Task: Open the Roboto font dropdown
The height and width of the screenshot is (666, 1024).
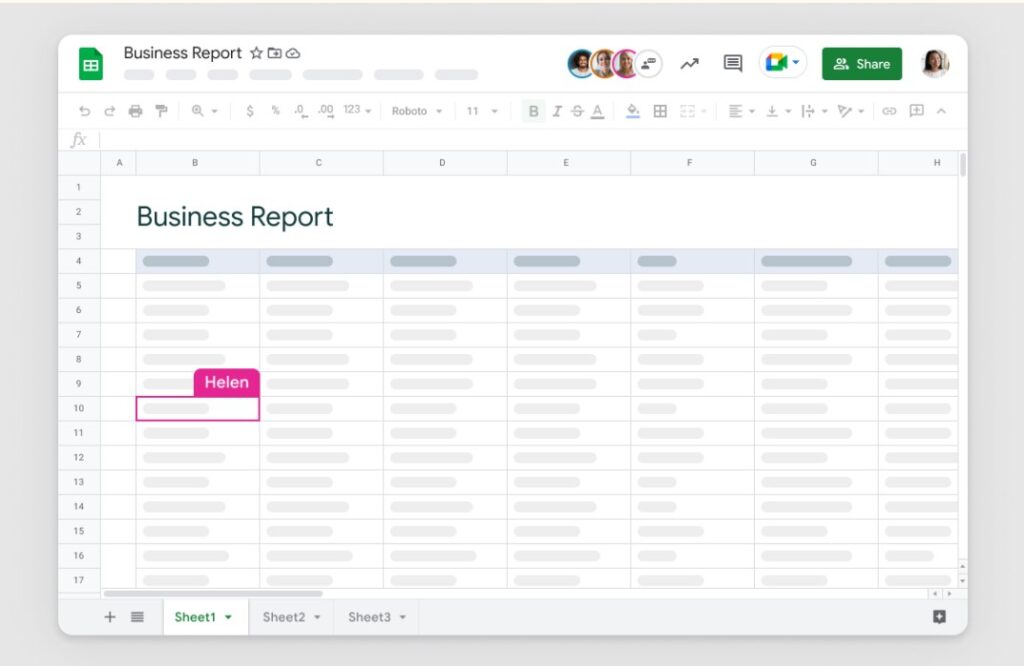Action: pyautogui.click(x=417, y=111)
